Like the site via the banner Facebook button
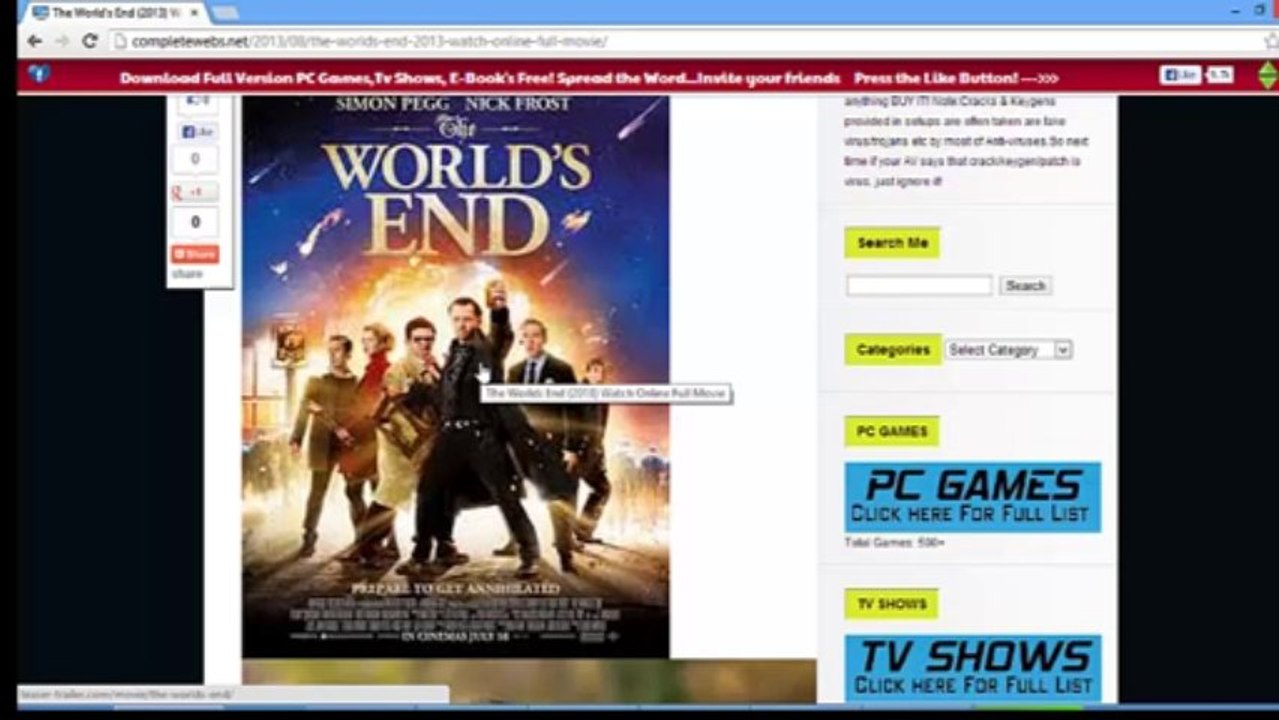The image size is (1279, 720). (1180, 75)
